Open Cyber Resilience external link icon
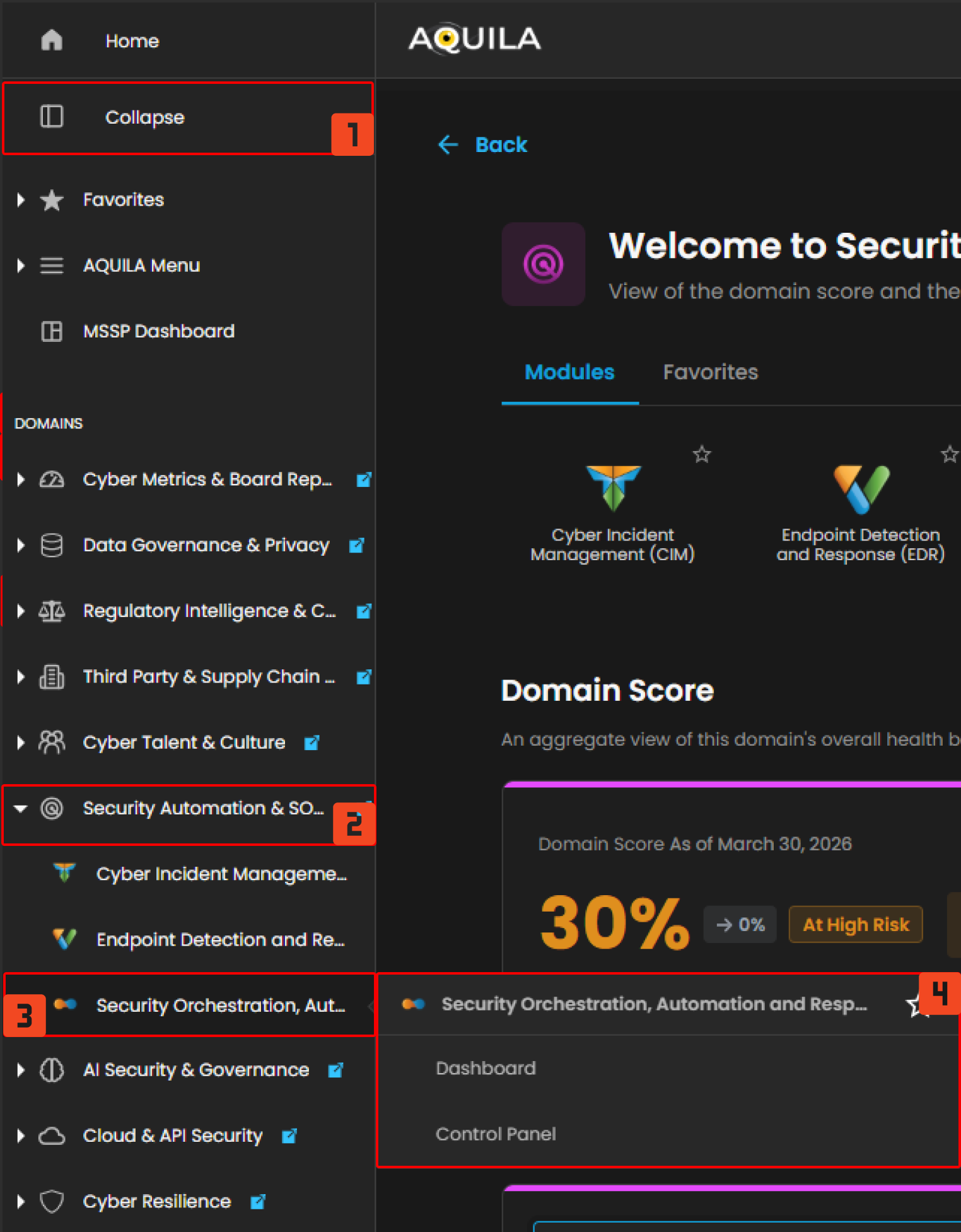This screenshot has height=1232, width=961. (x=258, y=1202)
